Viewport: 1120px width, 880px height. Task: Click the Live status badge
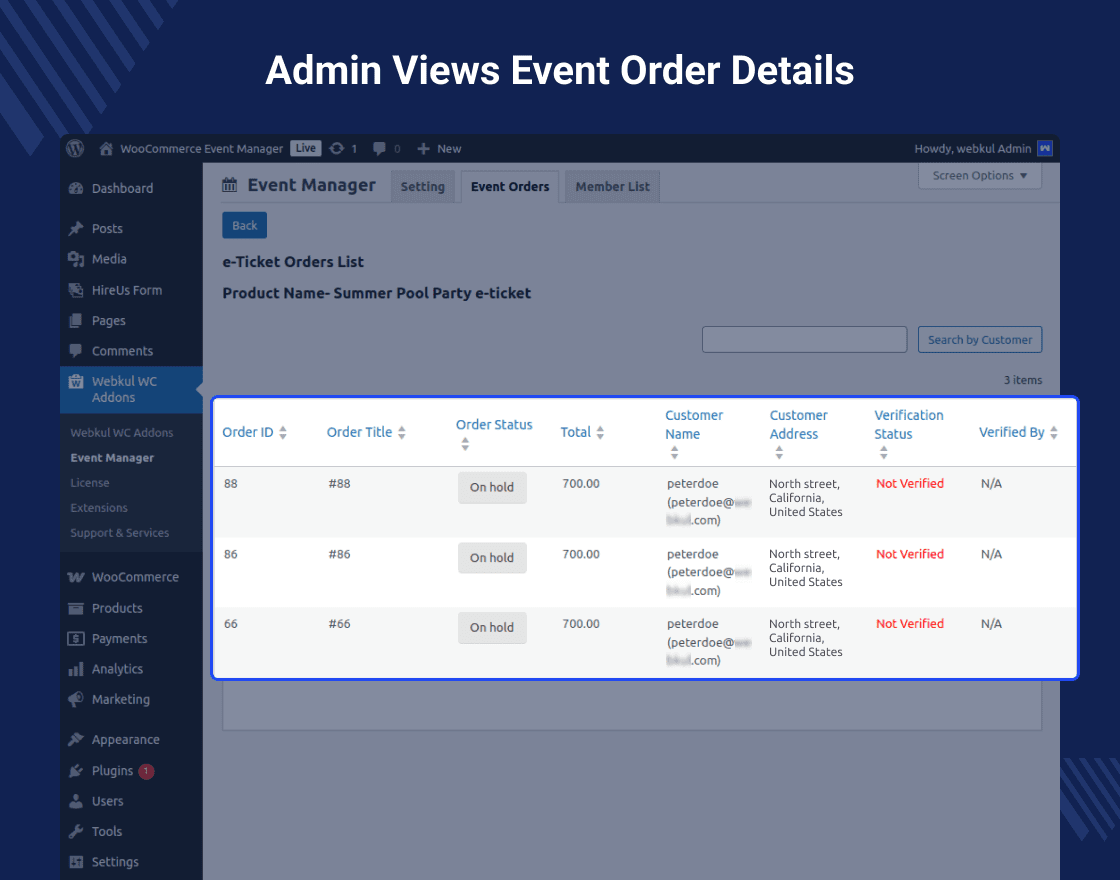[306, 149]
